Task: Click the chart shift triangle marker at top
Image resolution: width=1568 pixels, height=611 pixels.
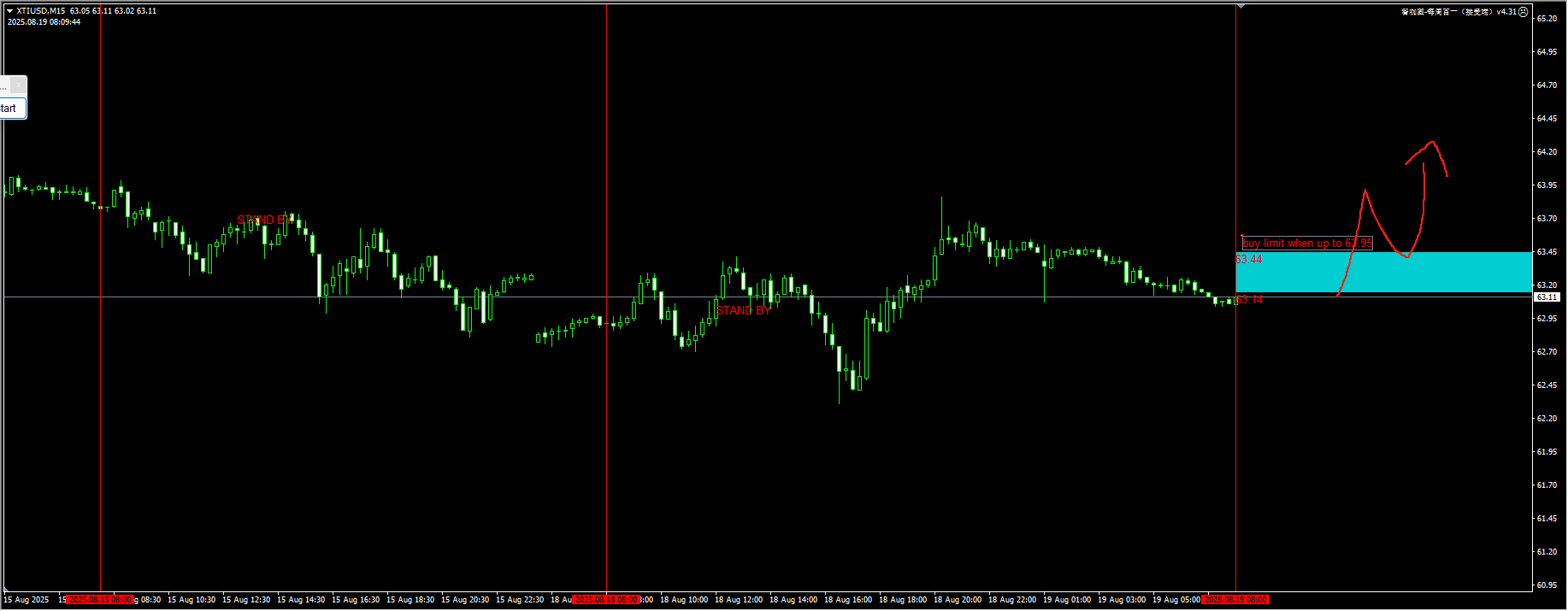Action: click(x=1241, y=6)
